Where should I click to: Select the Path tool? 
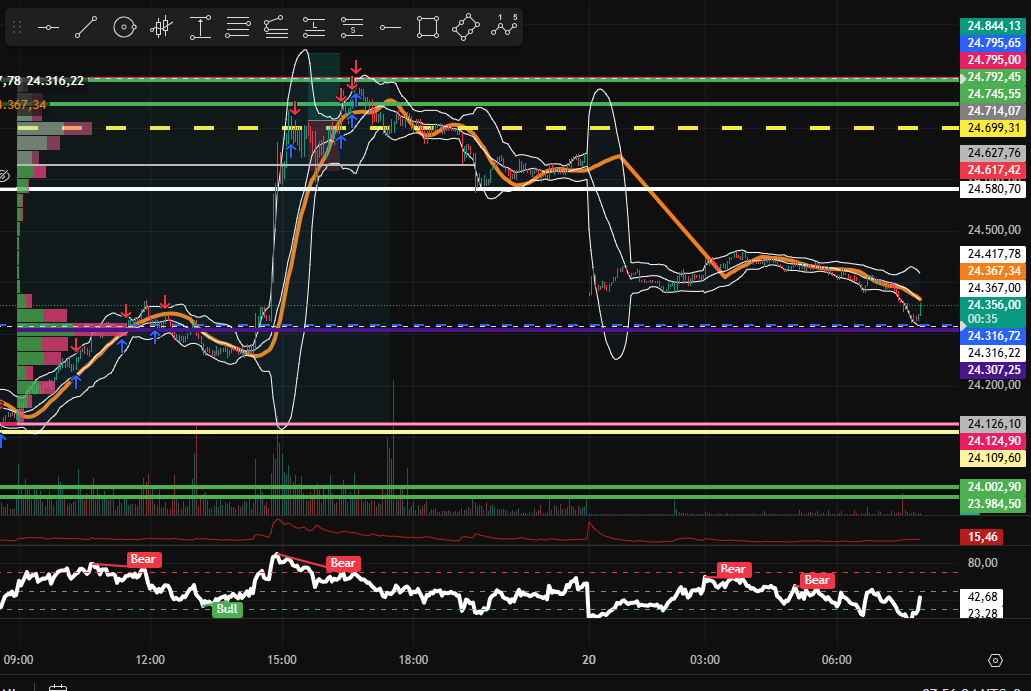tap(465, 27)
